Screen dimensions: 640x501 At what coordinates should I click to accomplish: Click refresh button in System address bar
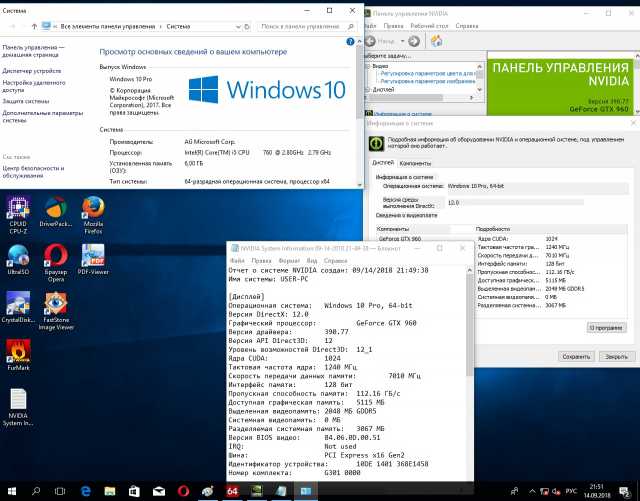(247, 27)
